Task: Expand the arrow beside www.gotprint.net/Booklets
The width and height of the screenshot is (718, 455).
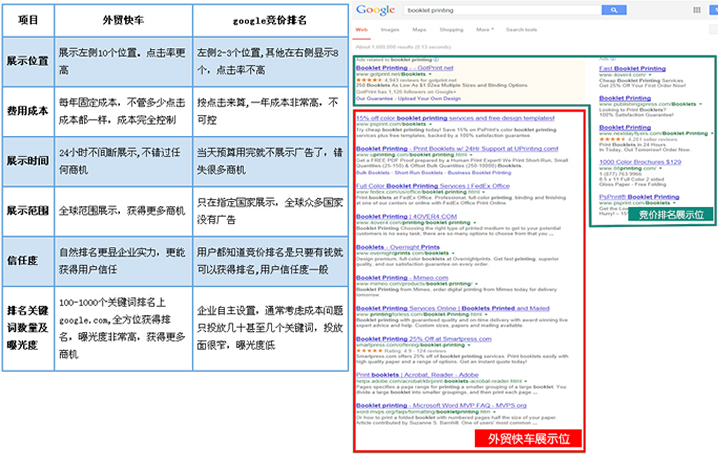Action: click(x=430, y=74)
